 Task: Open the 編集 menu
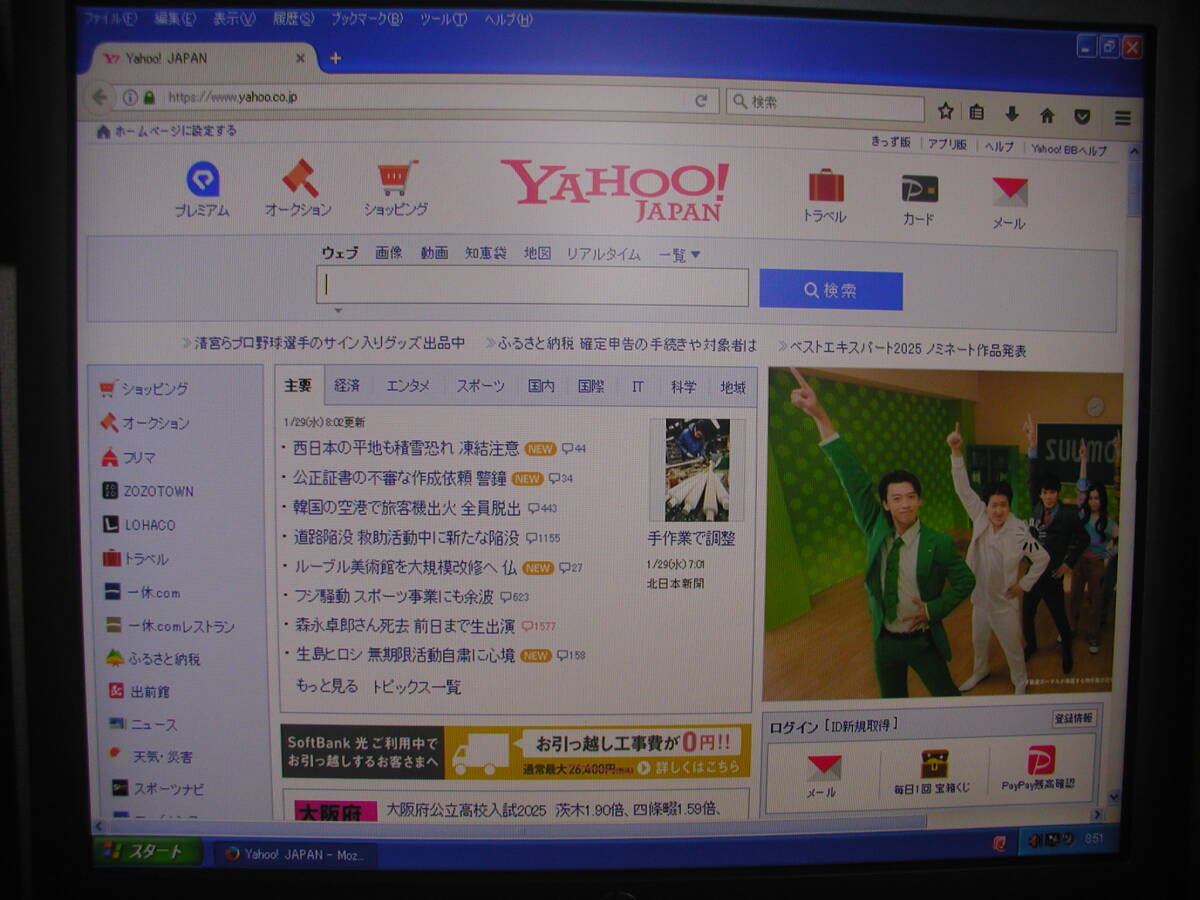(175, 18)
